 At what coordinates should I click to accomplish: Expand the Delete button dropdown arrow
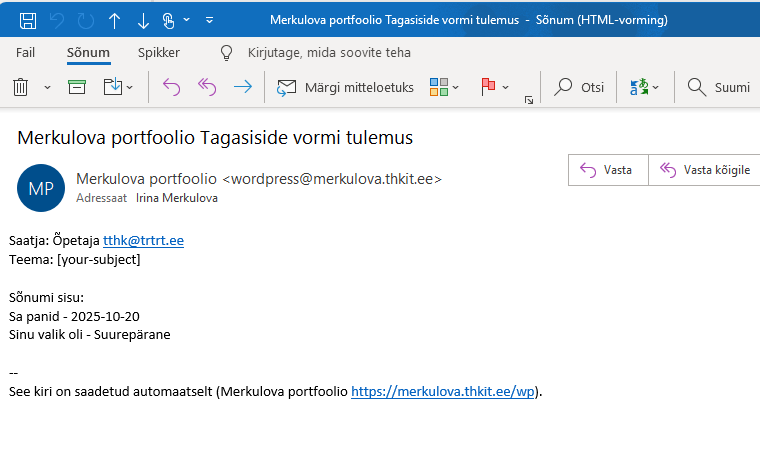[x=47, y=88]
